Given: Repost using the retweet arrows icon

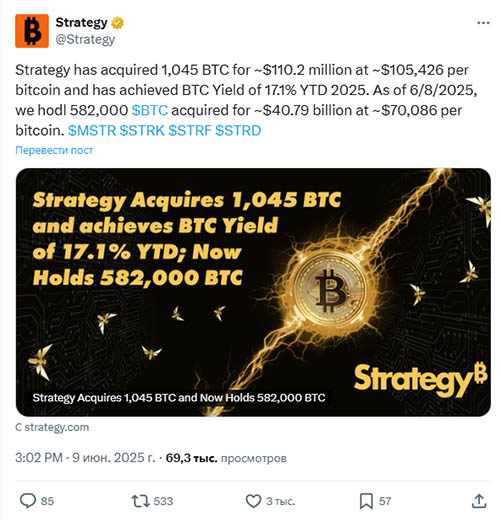Looking at the screenshot, I should (x=140, y=501).
